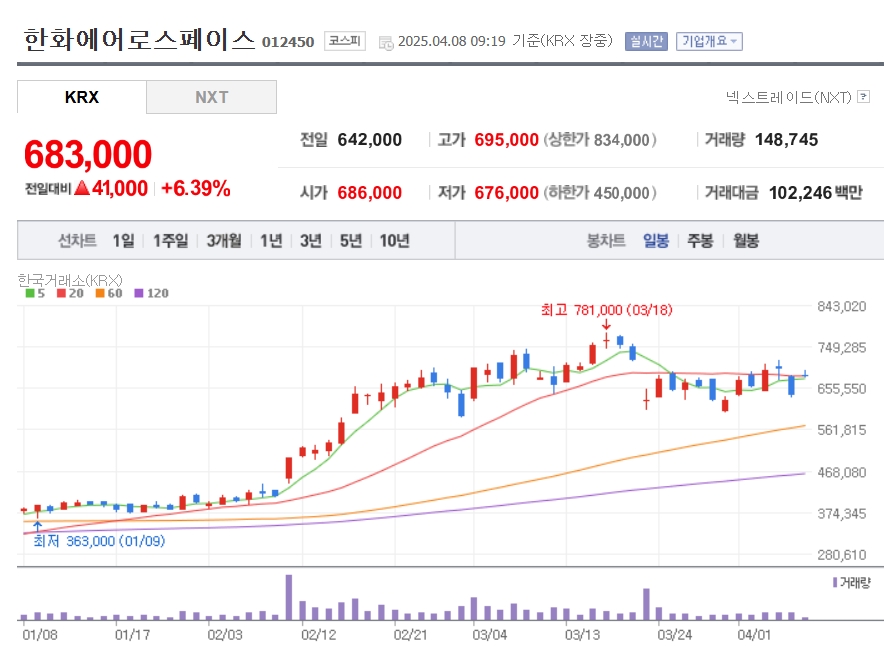Show the 5년 line chart
This screenshot has height=660, width=884.
(x=351, y=241)
